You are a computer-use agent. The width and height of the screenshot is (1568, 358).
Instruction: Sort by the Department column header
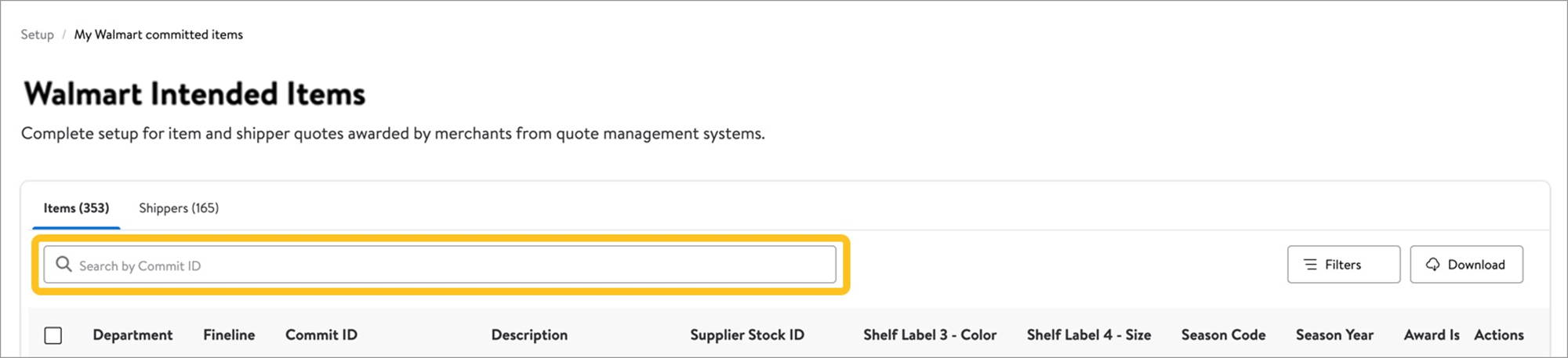(x=132, y=334)
